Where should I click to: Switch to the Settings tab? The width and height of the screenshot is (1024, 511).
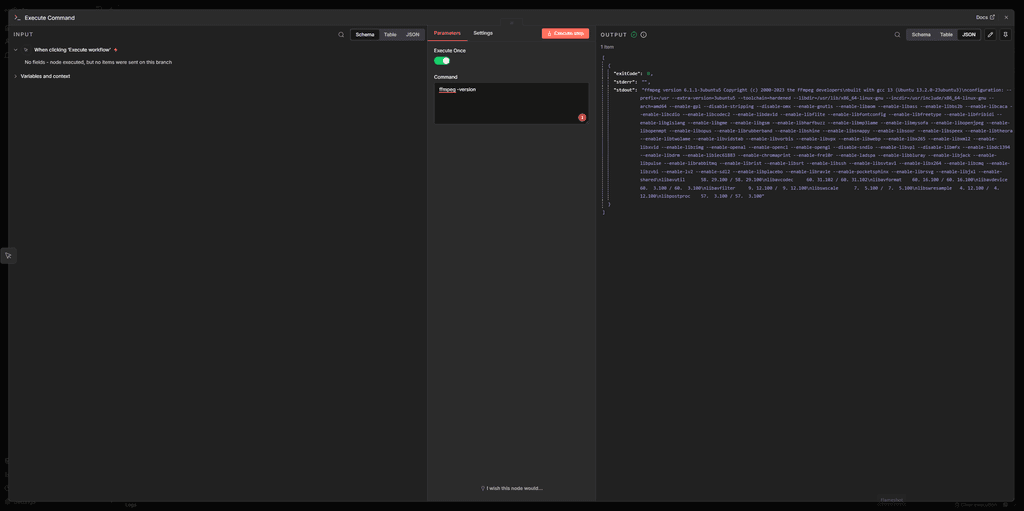point(483,33)
